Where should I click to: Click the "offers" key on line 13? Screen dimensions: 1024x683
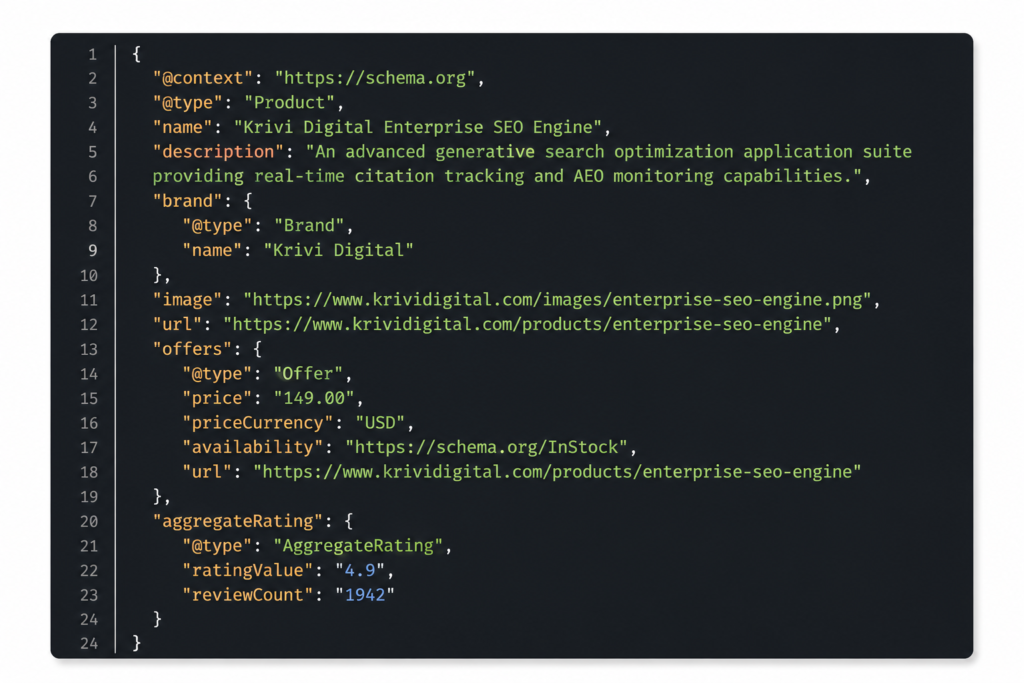coord(193,349)
